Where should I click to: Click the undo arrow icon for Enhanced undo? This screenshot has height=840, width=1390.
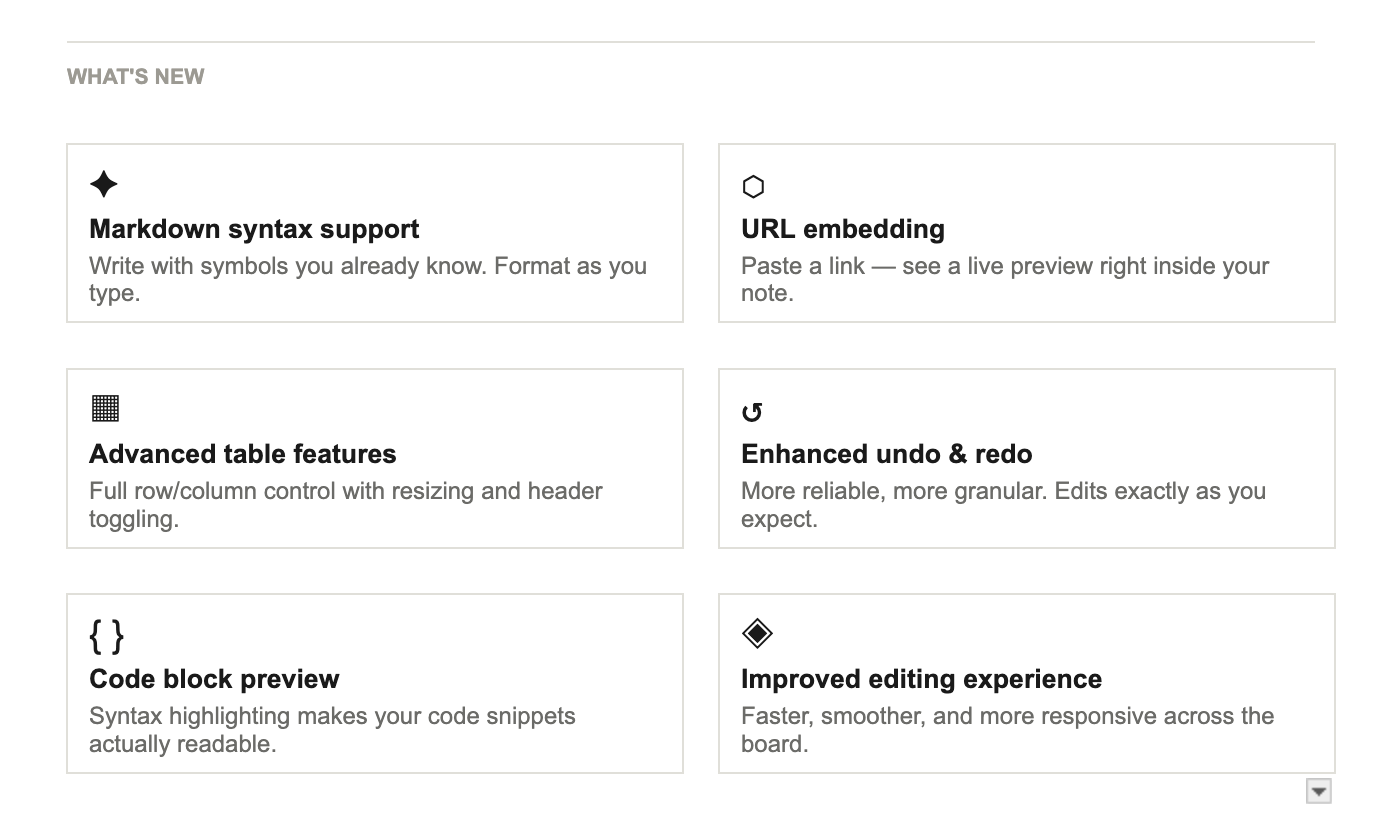tap(752, 412)
